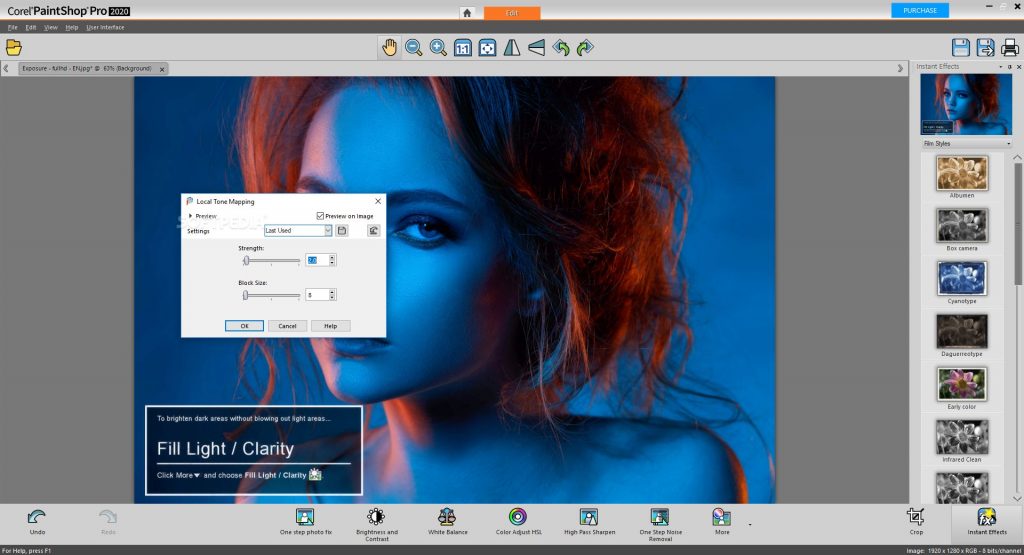Viewport: 1024px width, 555px height.
Task: Open the Film Styles category dropdown
Action: (966, 143)
